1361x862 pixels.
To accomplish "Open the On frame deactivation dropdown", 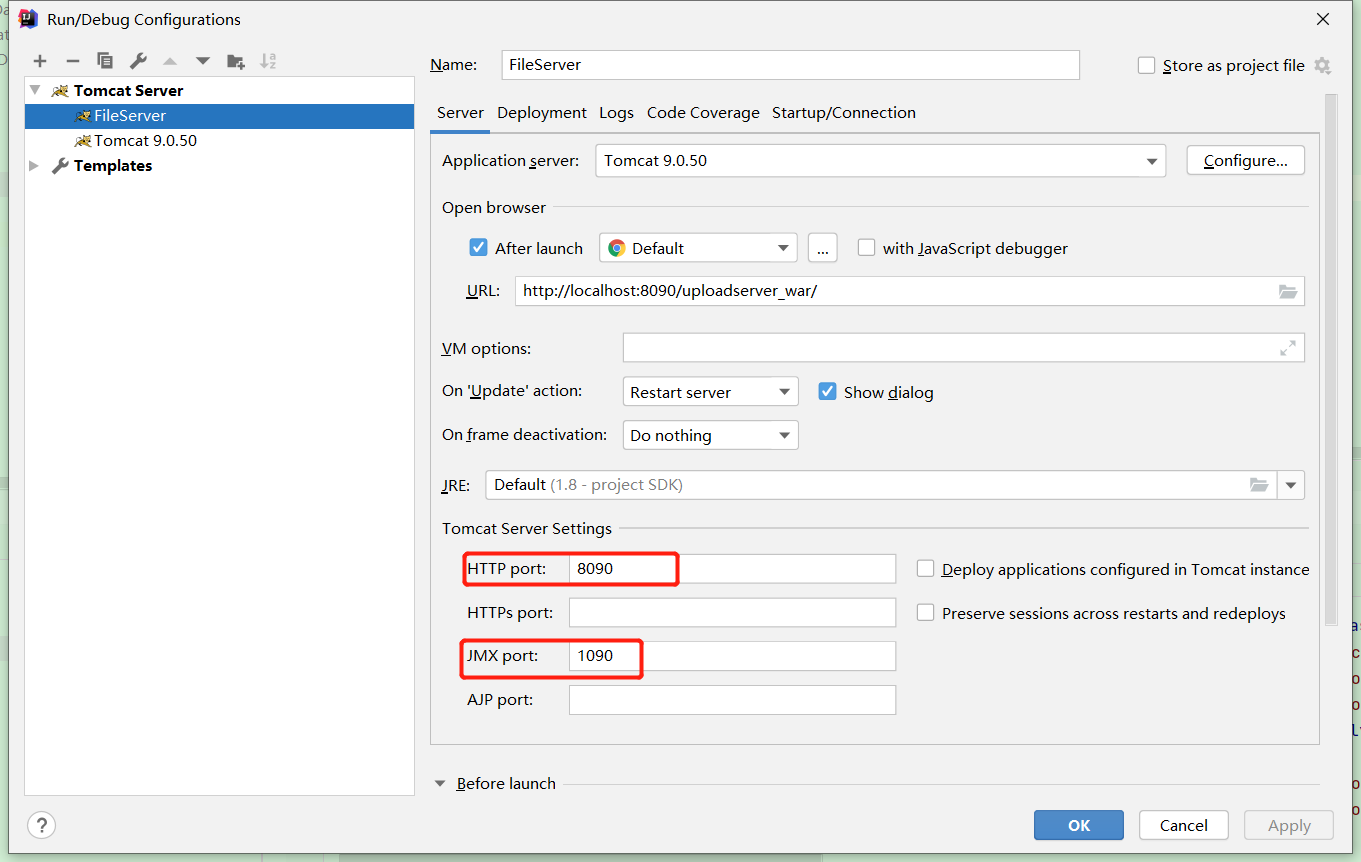I will coord(710,435).
